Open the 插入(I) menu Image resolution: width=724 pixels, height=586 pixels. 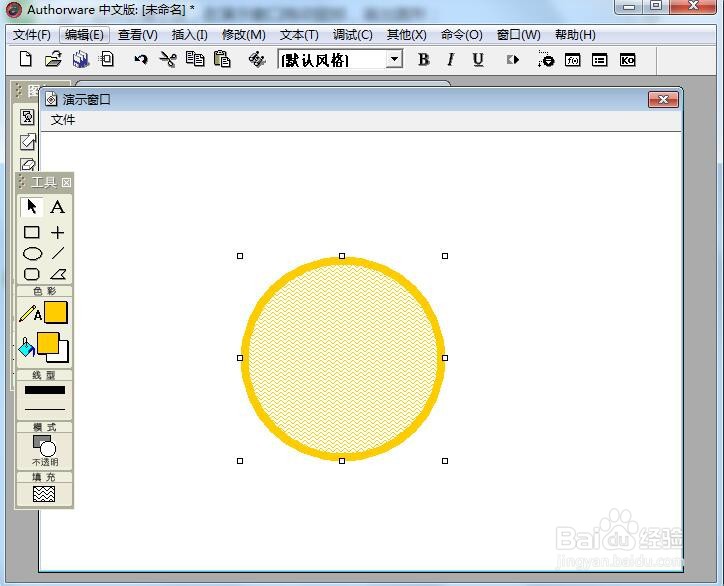tap(189, 35)
